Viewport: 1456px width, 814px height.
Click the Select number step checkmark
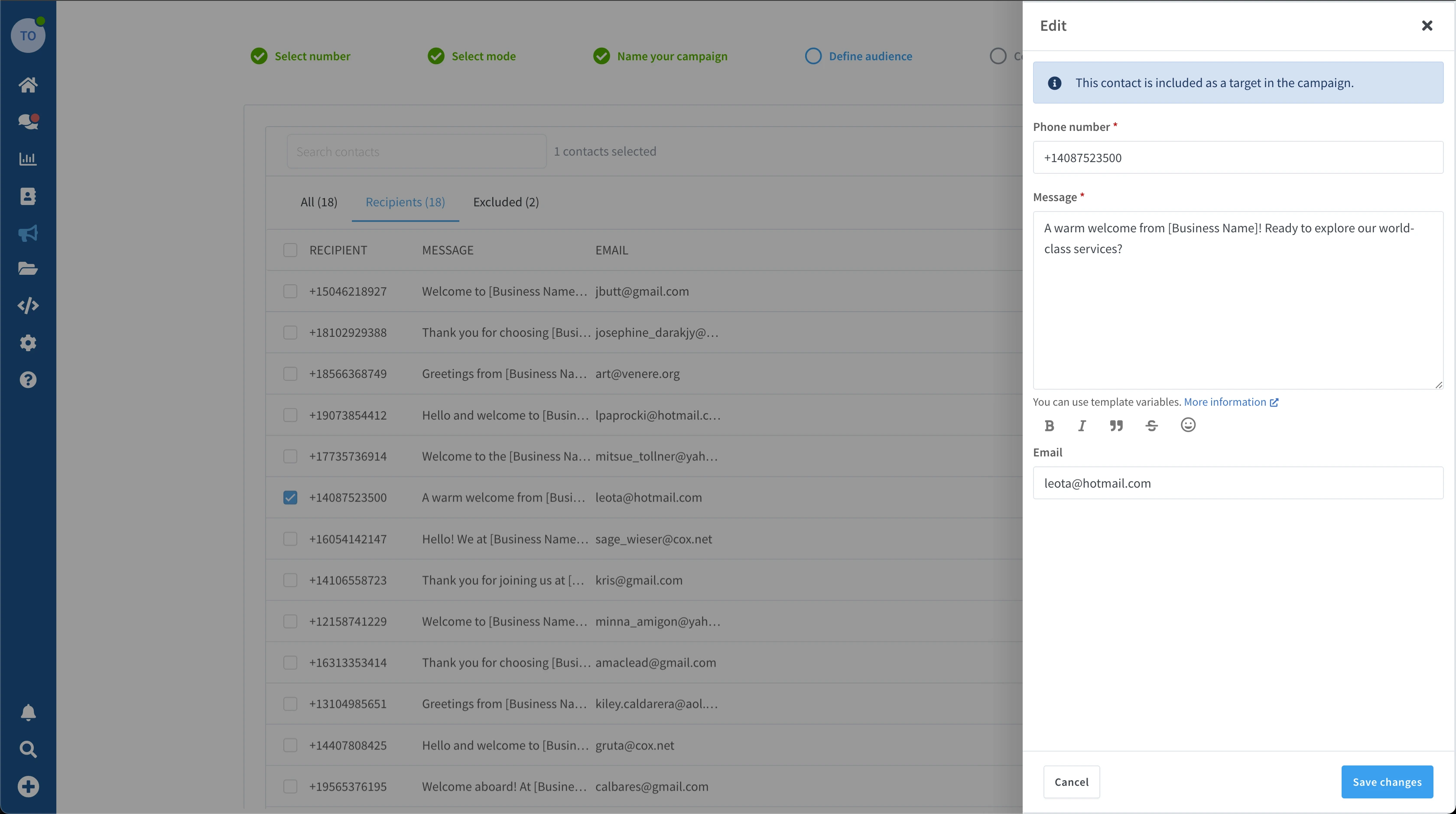tap(259, 56)
